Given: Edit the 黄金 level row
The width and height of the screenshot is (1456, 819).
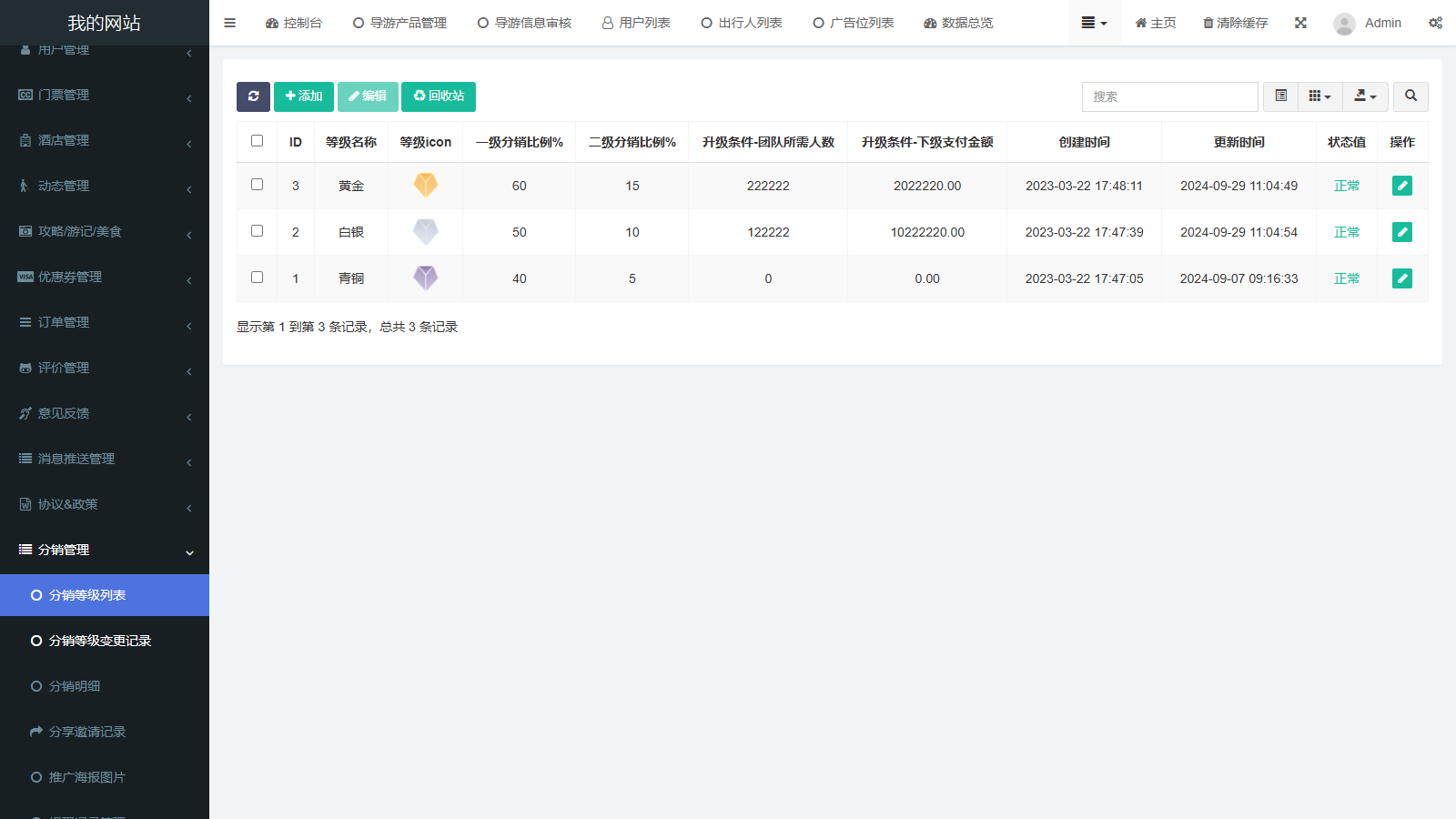Looking at the screenshot, I should point(1401,186).
